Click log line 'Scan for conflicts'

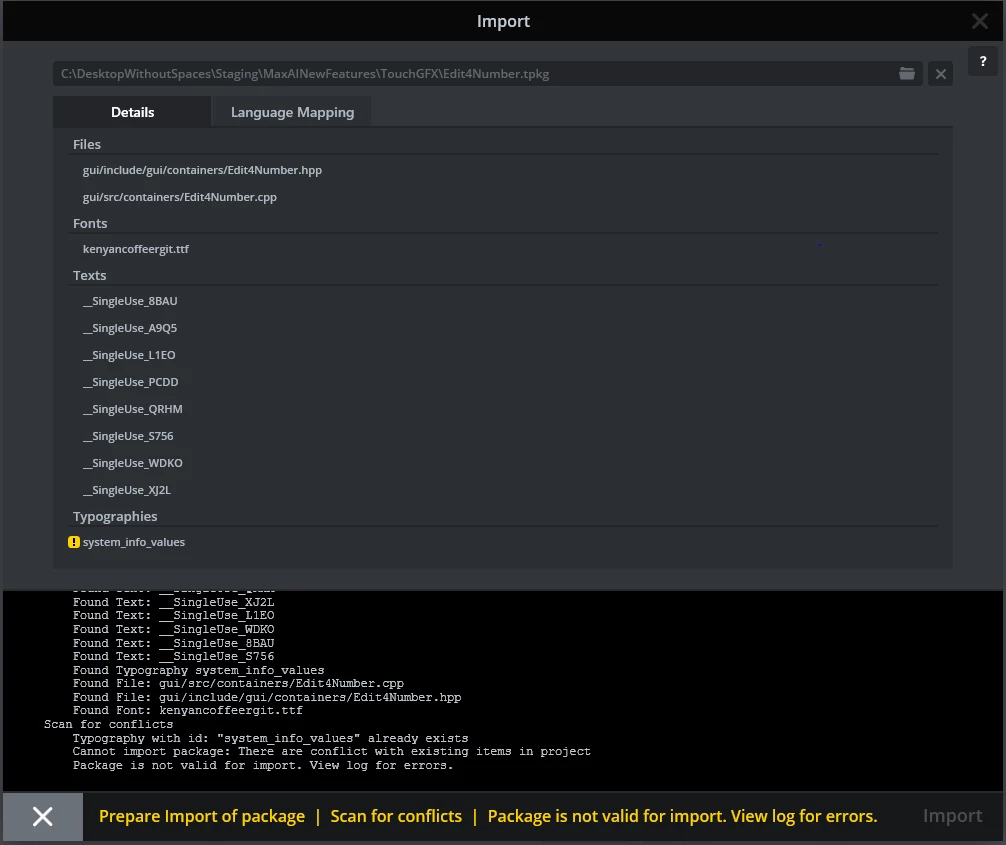[x=108, y=724]
